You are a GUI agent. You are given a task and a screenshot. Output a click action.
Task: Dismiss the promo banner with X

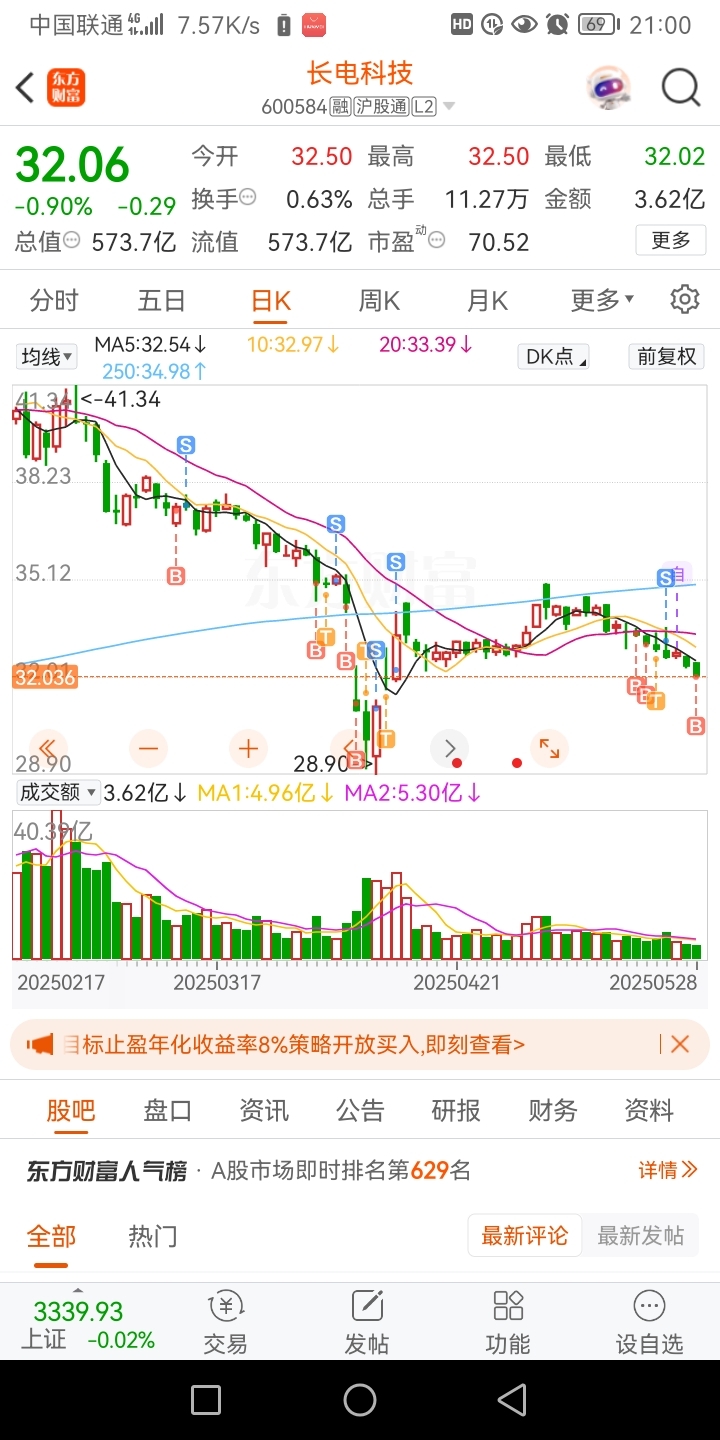click(680, 1045)
